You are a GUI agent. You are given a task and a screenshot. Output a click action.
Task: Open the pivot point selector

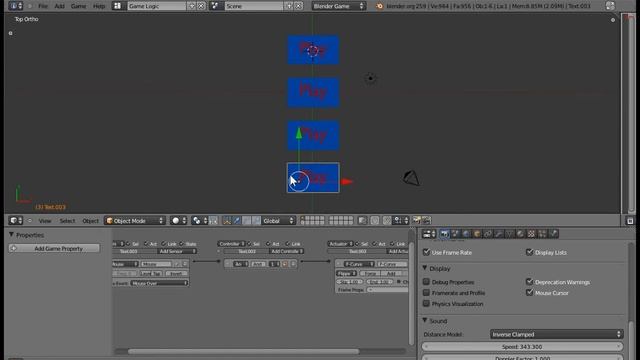click(199, 221)
